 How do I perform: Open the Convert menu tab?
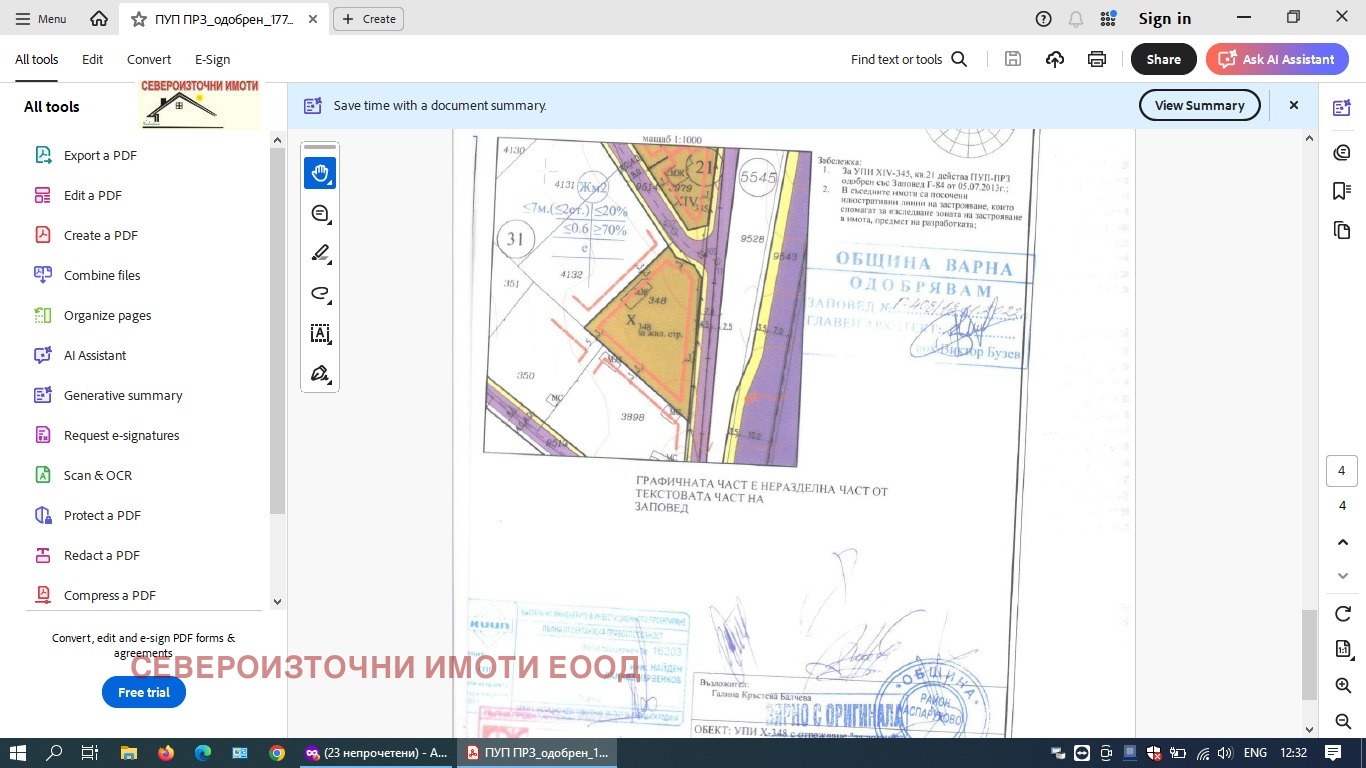pos(149,59)
